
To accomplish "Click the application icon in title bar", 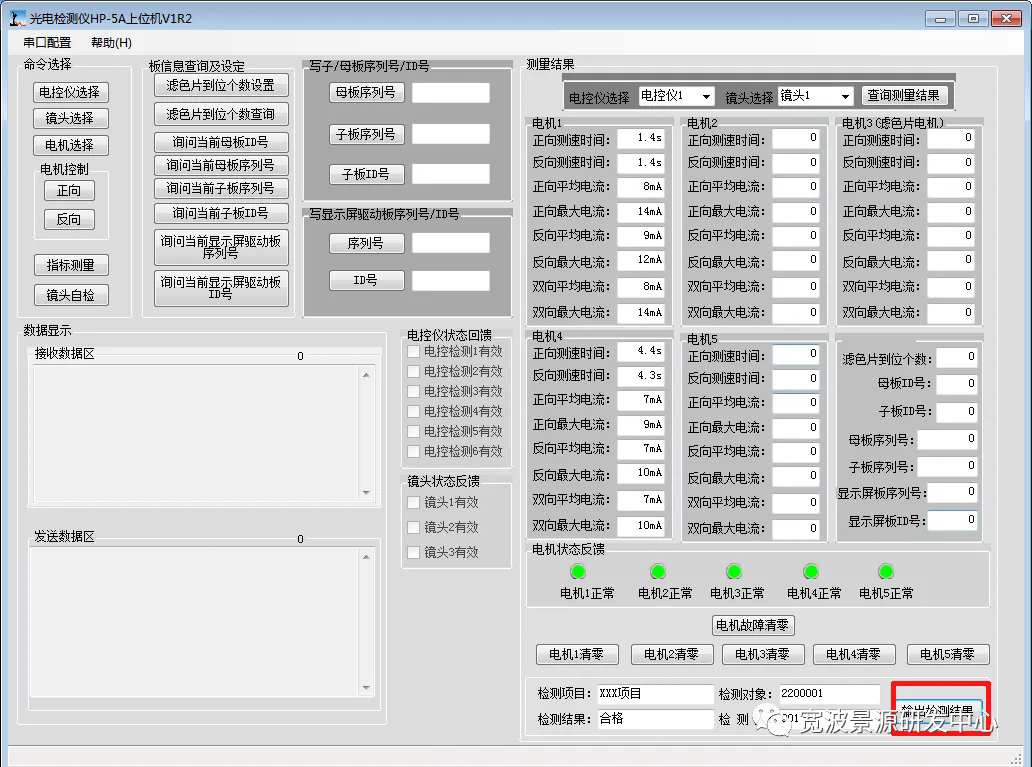I will pos(17,18).
